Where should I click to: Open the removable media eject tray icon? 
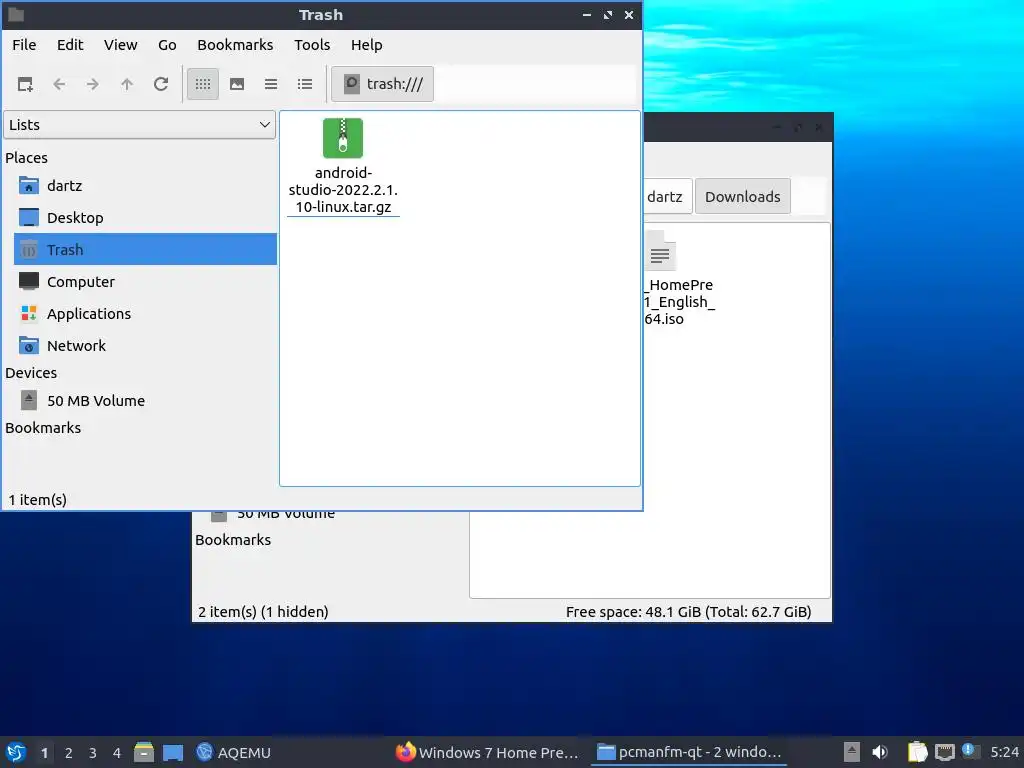[x=852, y=752]
